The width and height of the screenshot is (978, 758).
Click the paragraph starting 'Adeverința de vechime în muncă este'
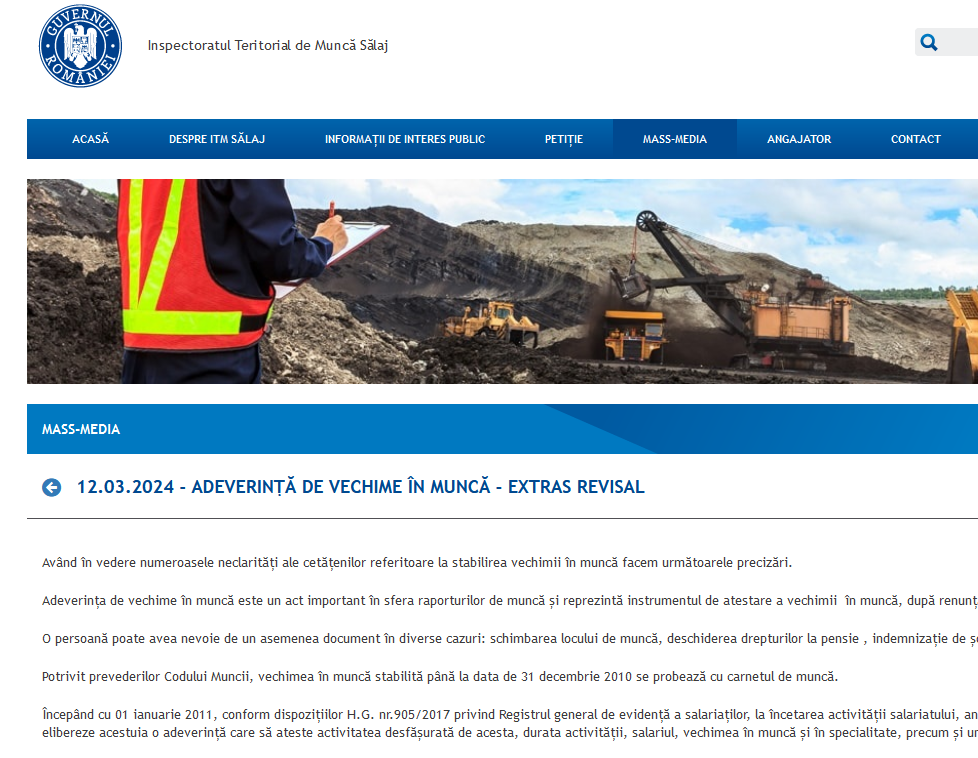[500, 601]
